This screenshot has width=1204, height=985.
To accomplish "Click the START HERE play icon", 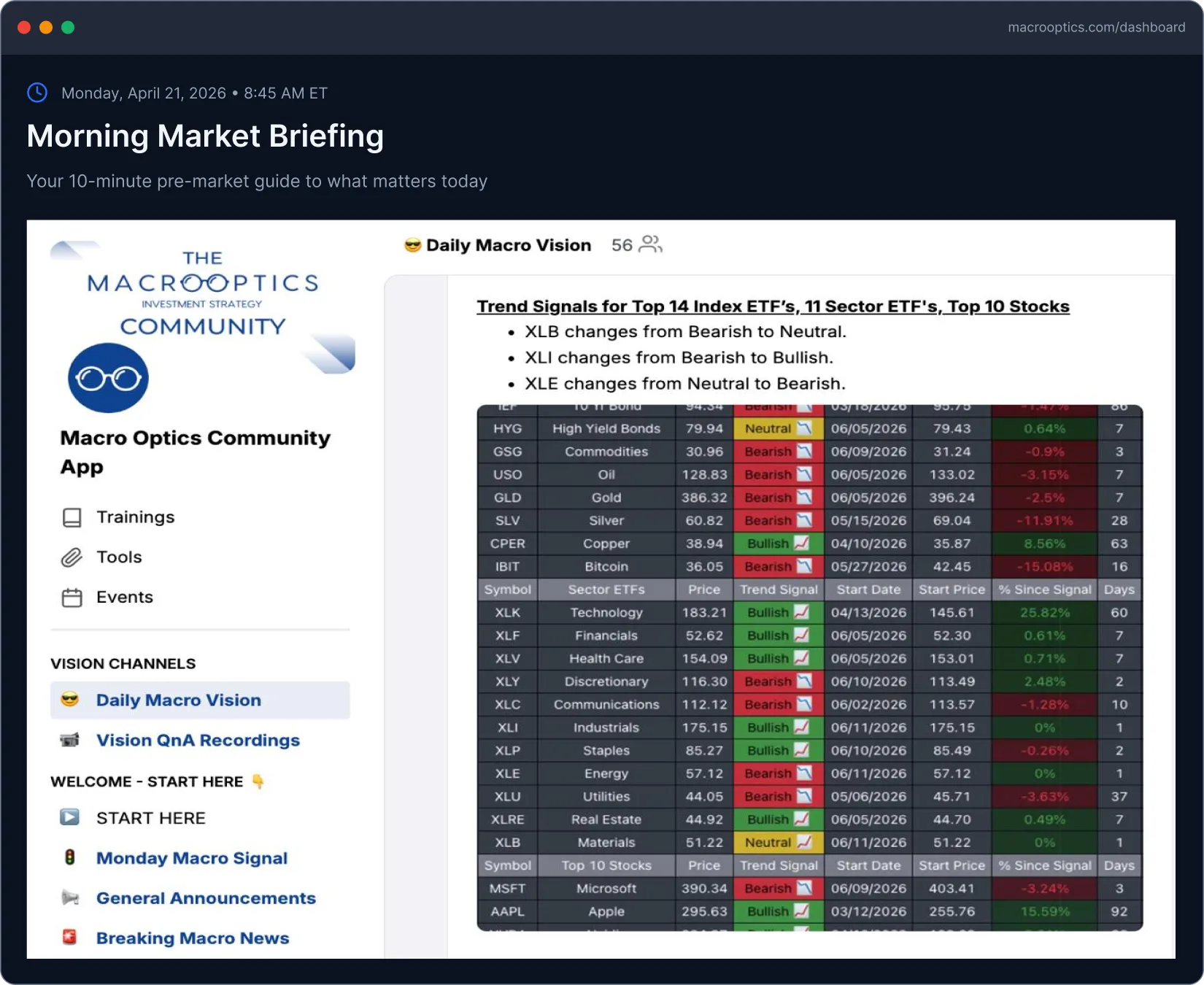I will (70, 817).
